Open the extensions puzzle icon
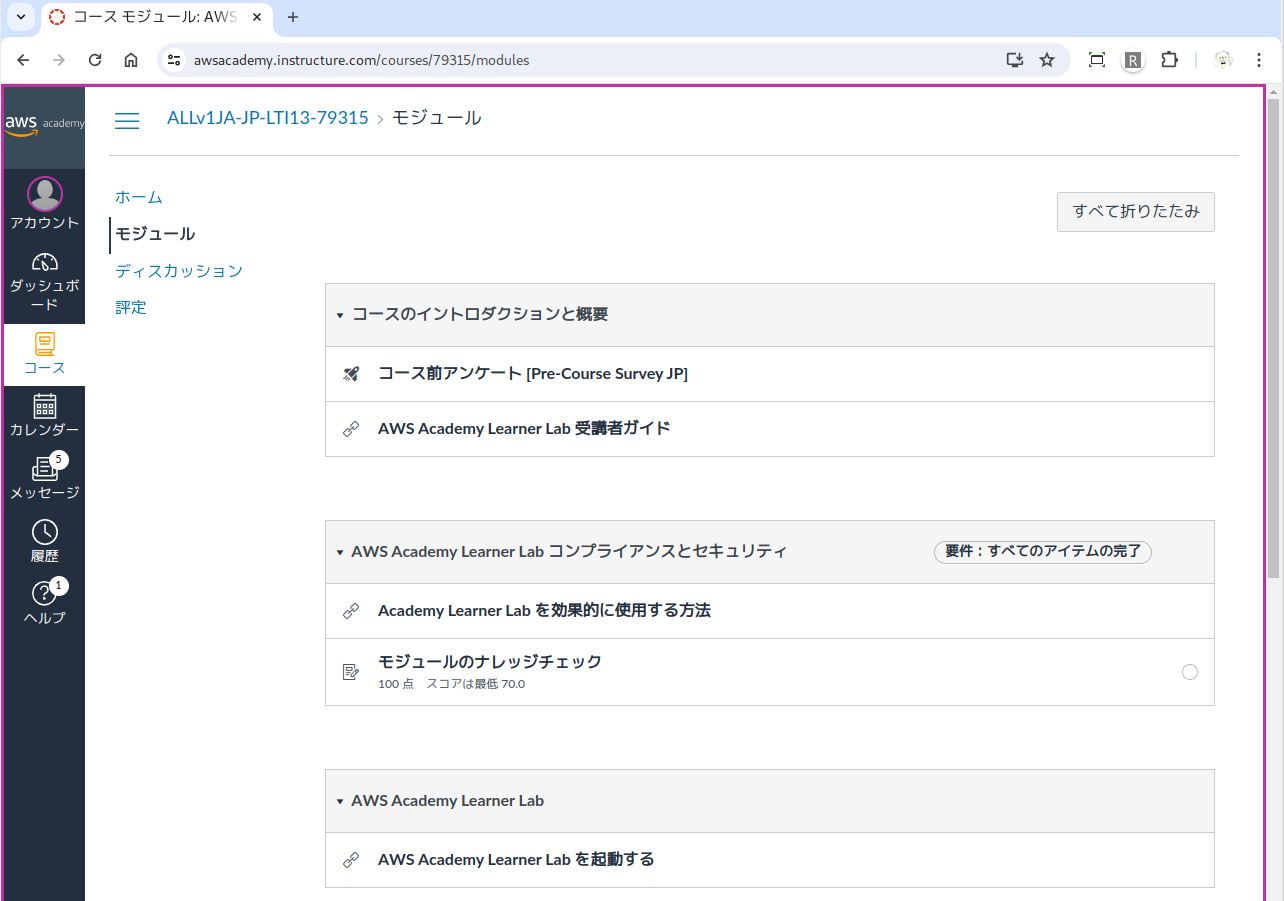The height and width of the screenshot is (901, 1284). [1169, 60]
